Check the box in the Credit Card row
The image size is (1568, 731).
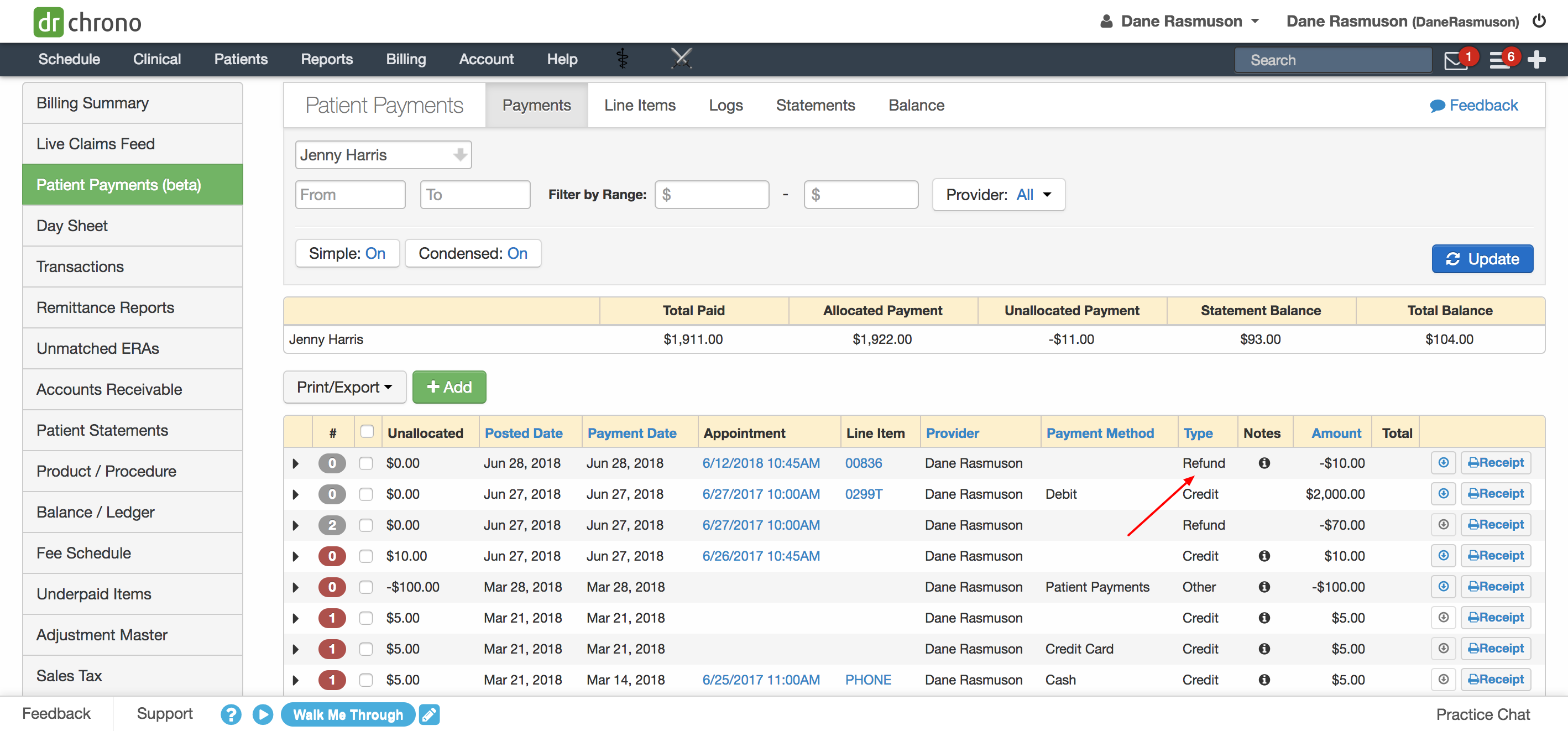coord(366,649)
